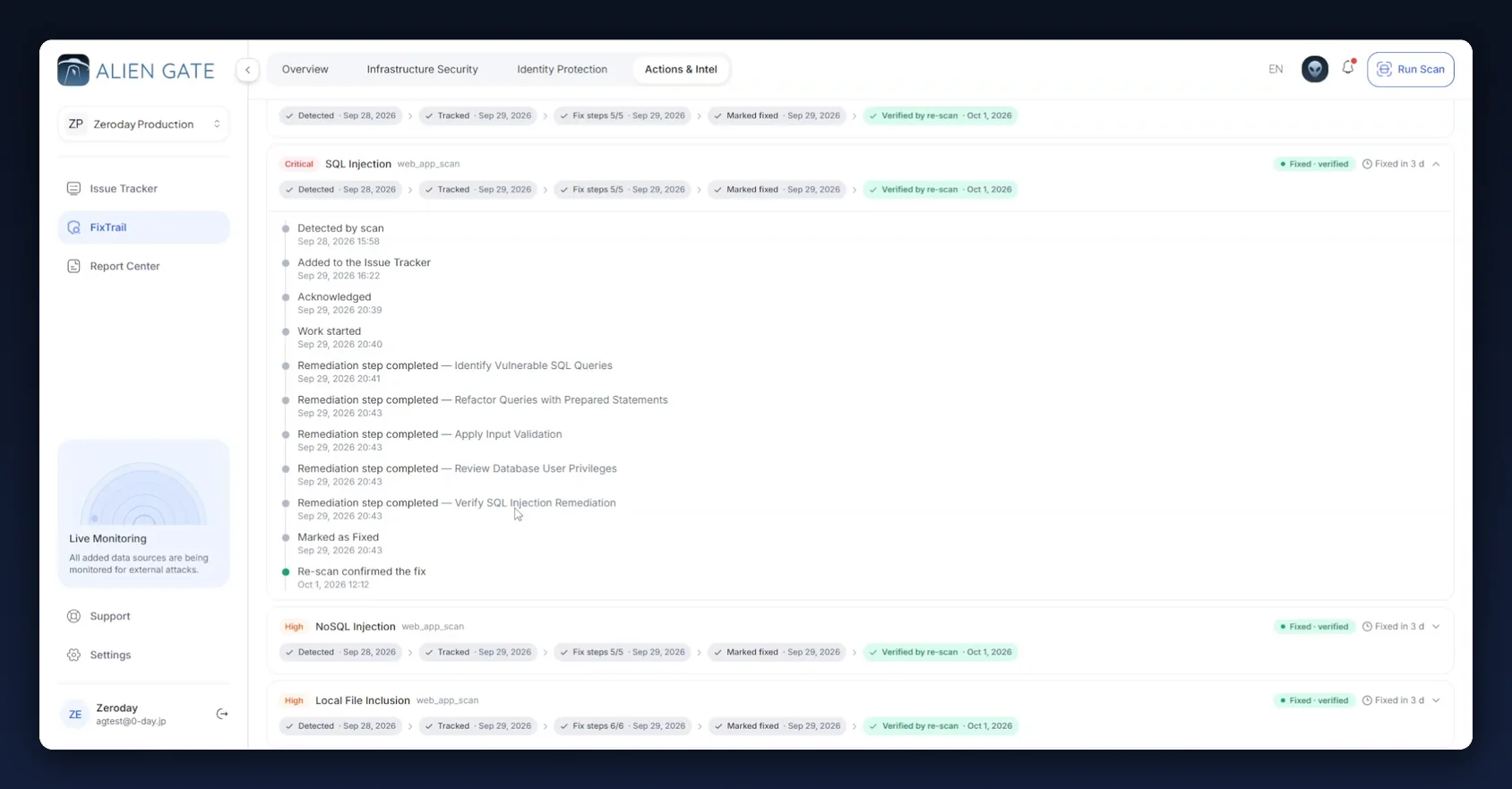Click the Support lifebuoy icon

pyautogui.click(x=74, y=616)
